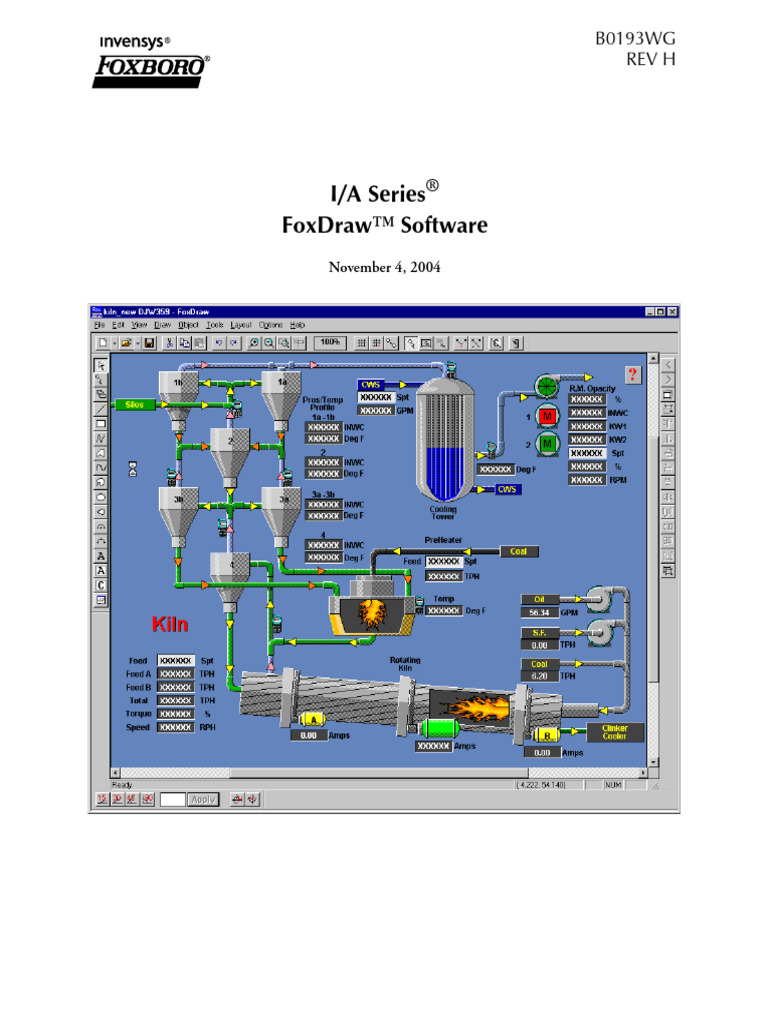Open the Tools menu

pos(215,325)
